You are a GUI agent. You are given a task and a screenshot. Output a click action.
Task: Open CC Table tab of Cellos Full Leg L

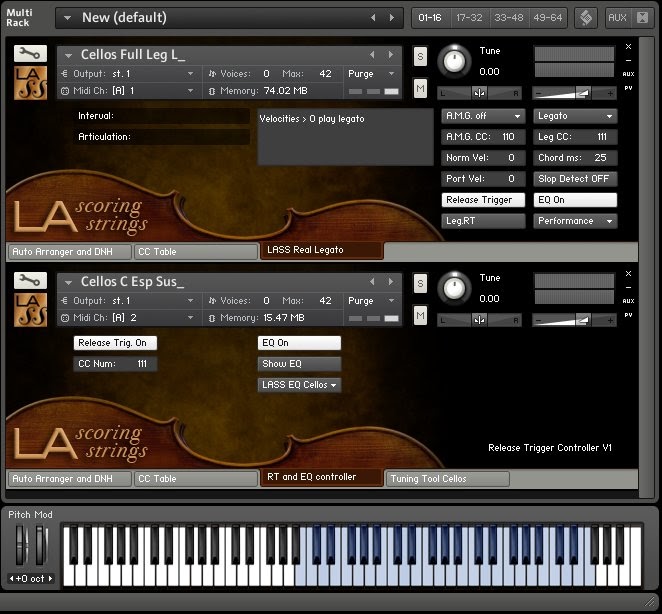pos(195,252)
